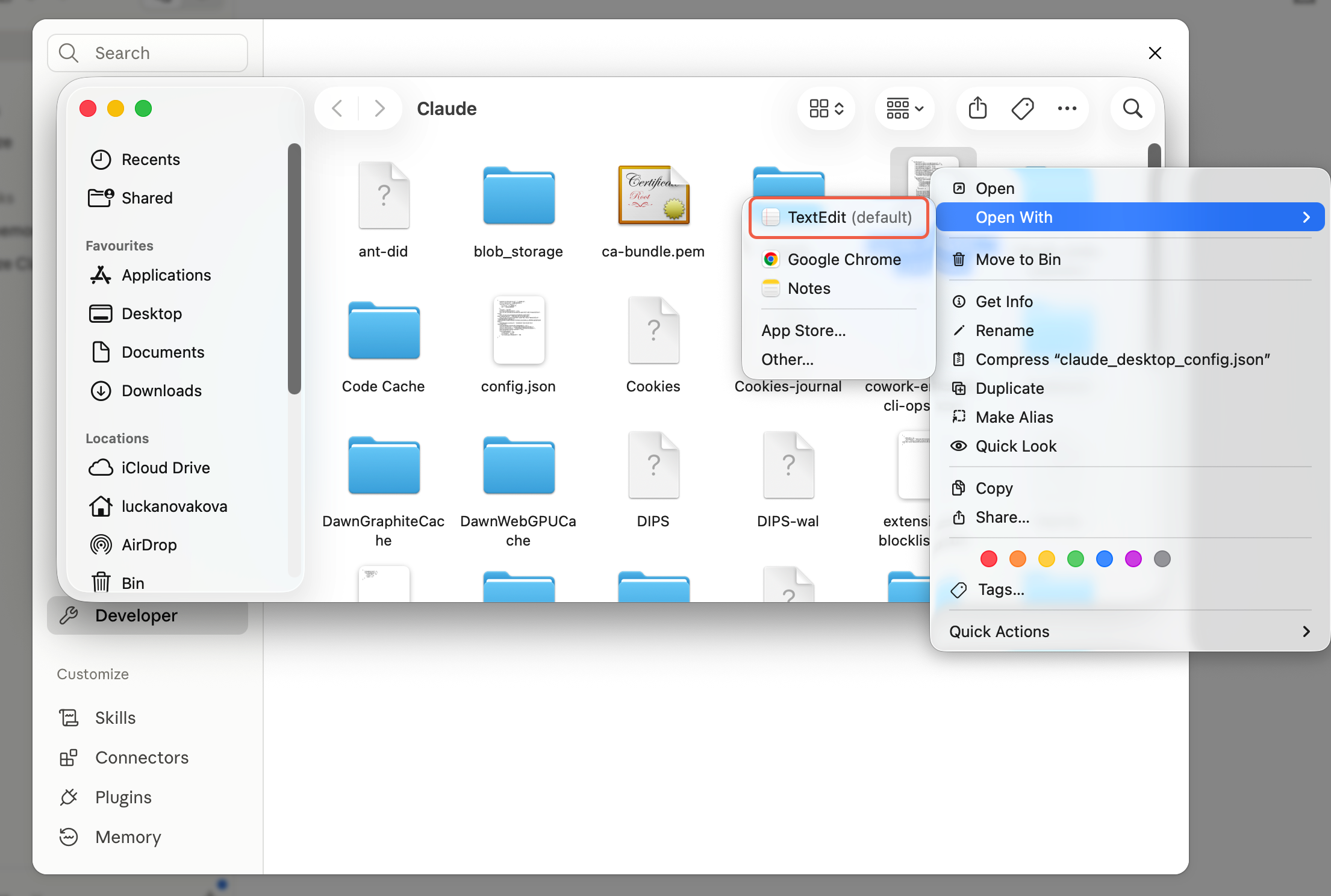Select Get Info in the context menu
Screen dimensions: 1331x896
tap(1130, 302)
